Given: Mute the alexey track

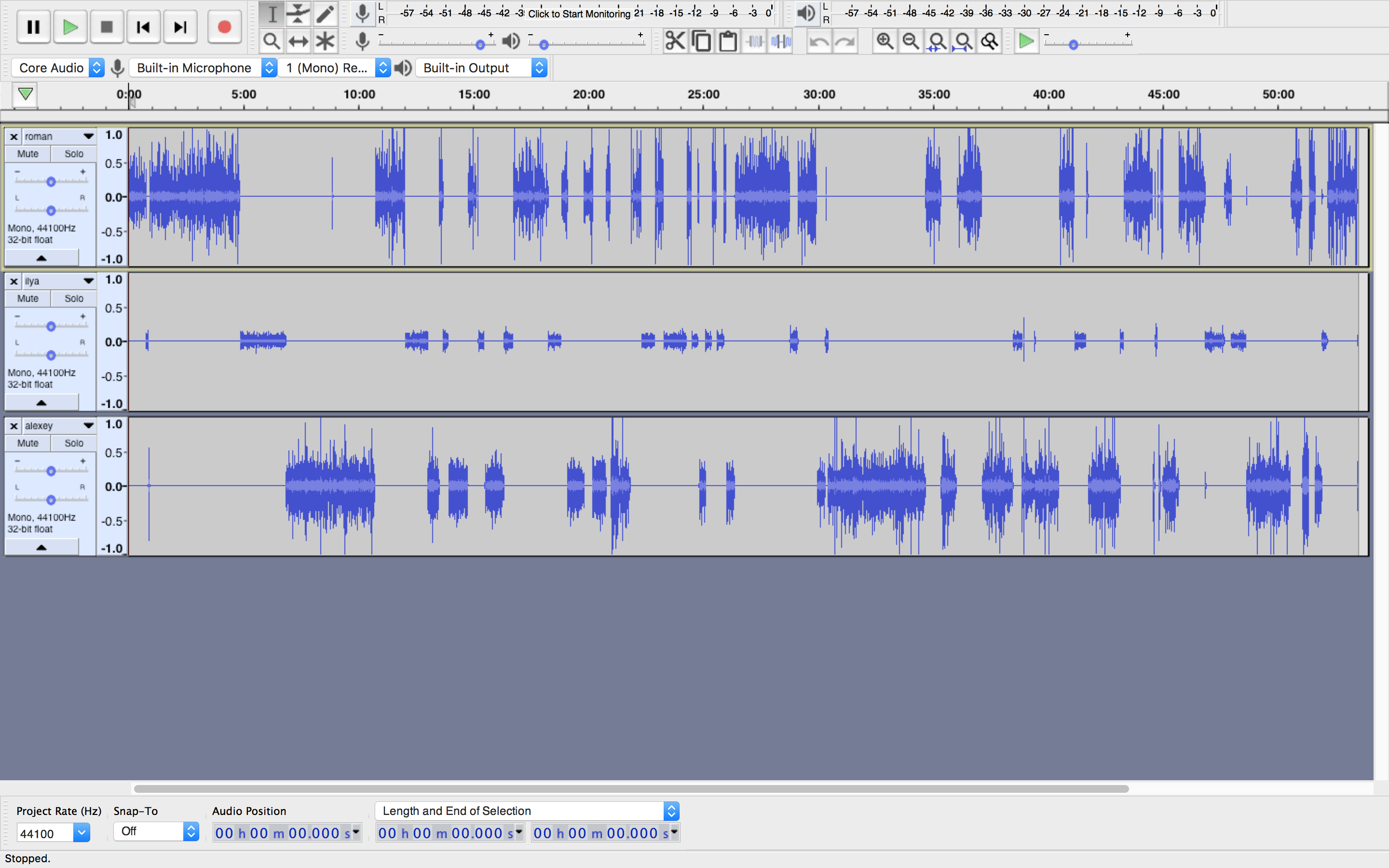Looking at the screenshot, I should click(27, 443).
